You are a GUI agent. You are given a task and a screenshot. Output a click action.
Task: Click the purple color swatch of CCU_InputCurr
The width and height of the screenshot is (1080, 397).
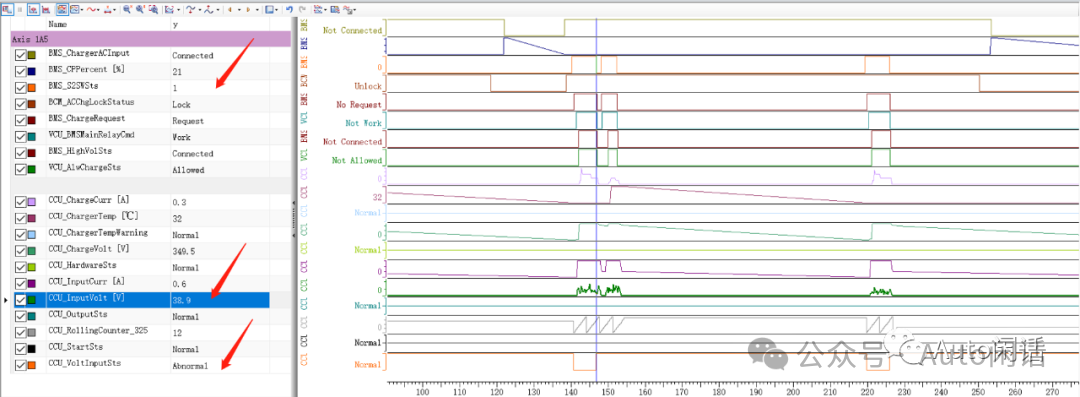coord(32,283)
